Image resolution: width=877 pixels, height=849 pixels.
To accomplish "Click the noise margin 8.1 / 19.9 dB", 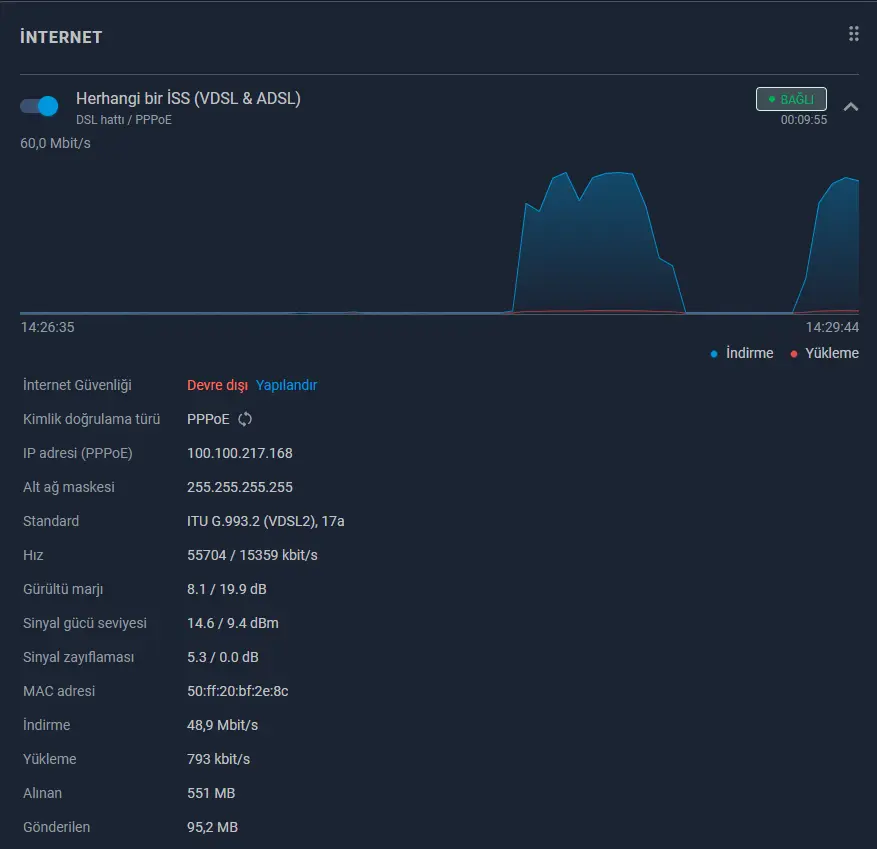I will (227, 589).
